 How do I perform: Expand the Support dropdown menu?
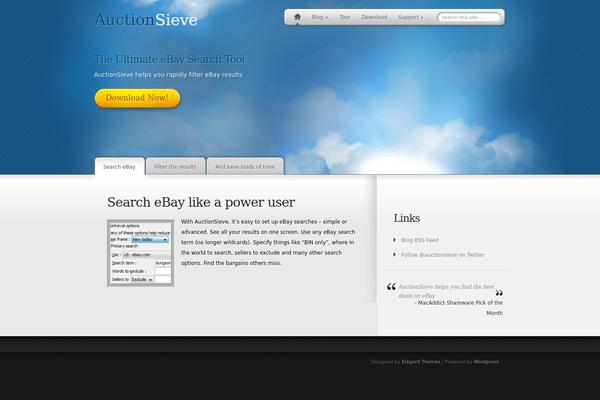coord(411,17)
